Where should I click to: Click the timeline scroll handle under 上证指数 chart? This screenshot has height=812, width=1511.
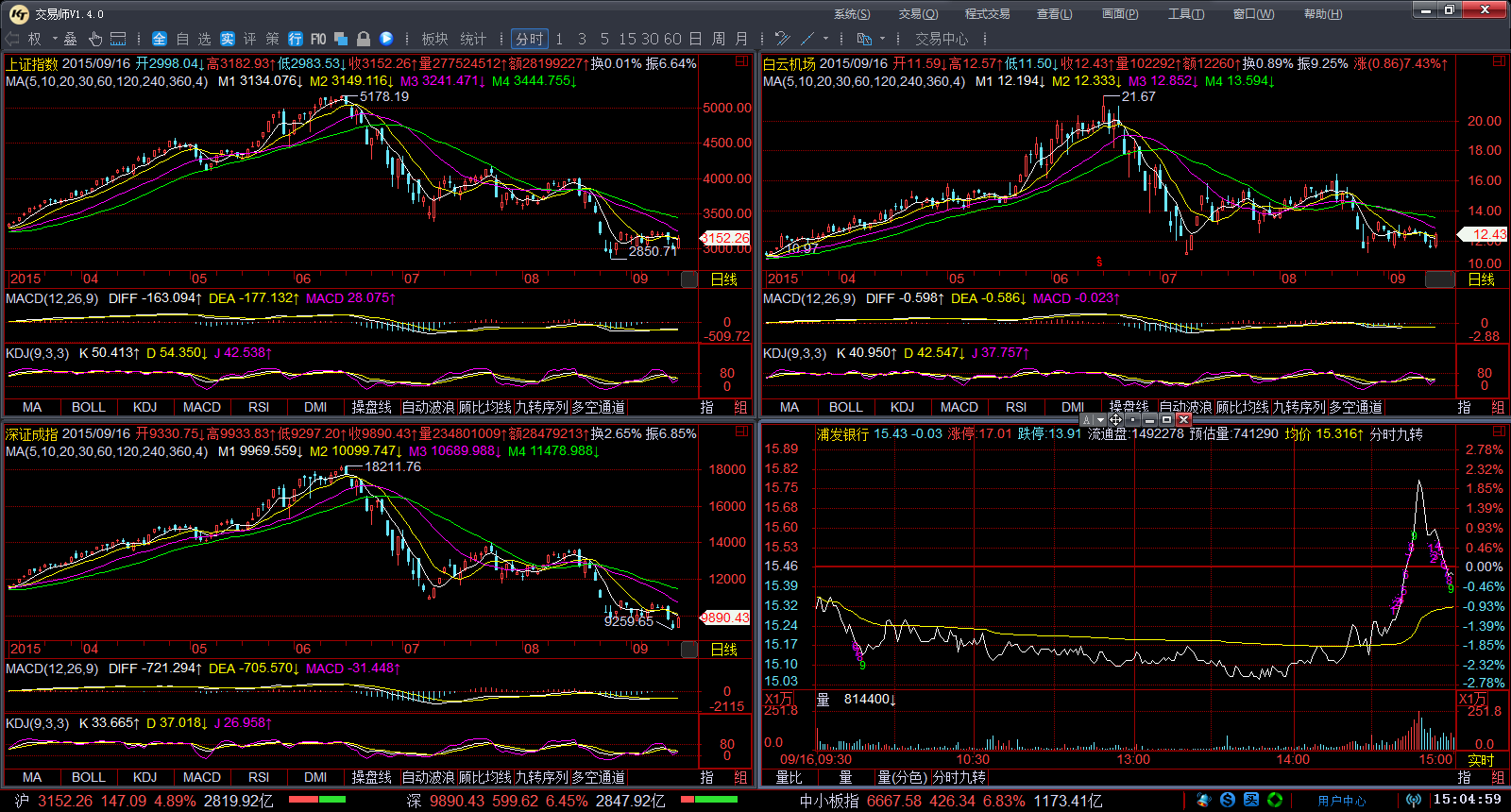689,279
